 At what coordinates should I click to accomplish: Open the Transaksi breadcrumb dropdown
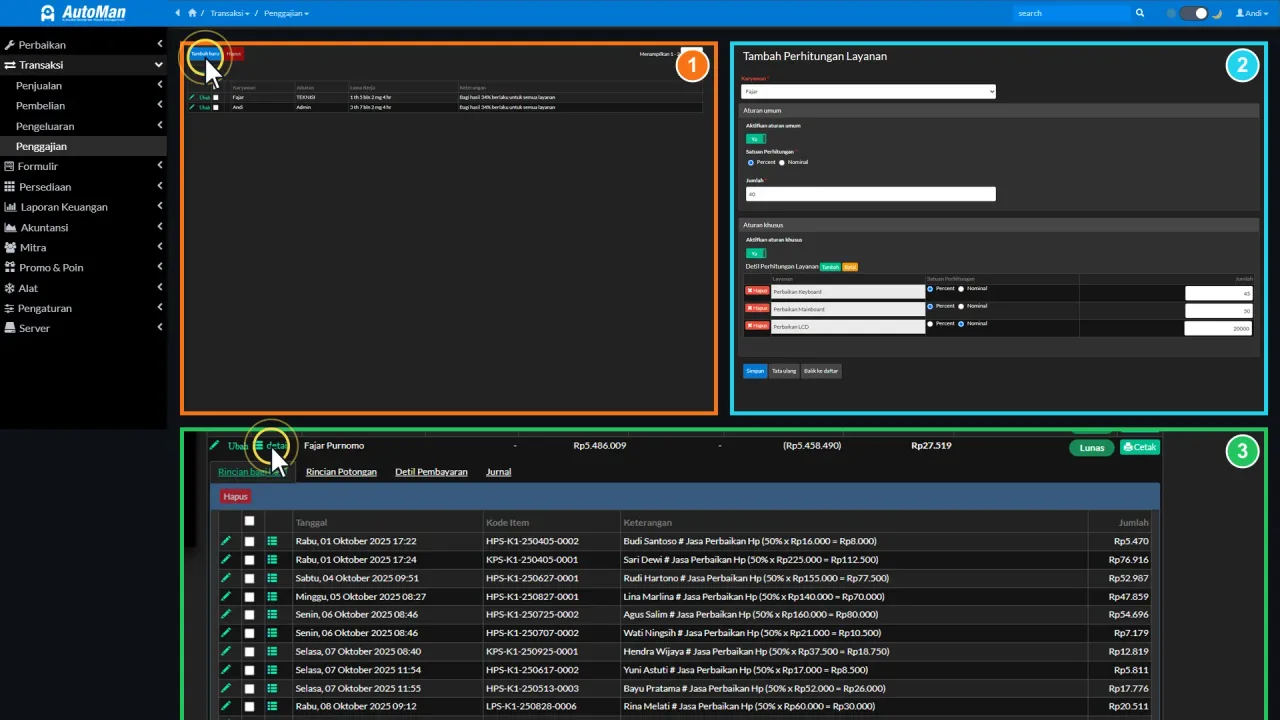click(230, 13)
